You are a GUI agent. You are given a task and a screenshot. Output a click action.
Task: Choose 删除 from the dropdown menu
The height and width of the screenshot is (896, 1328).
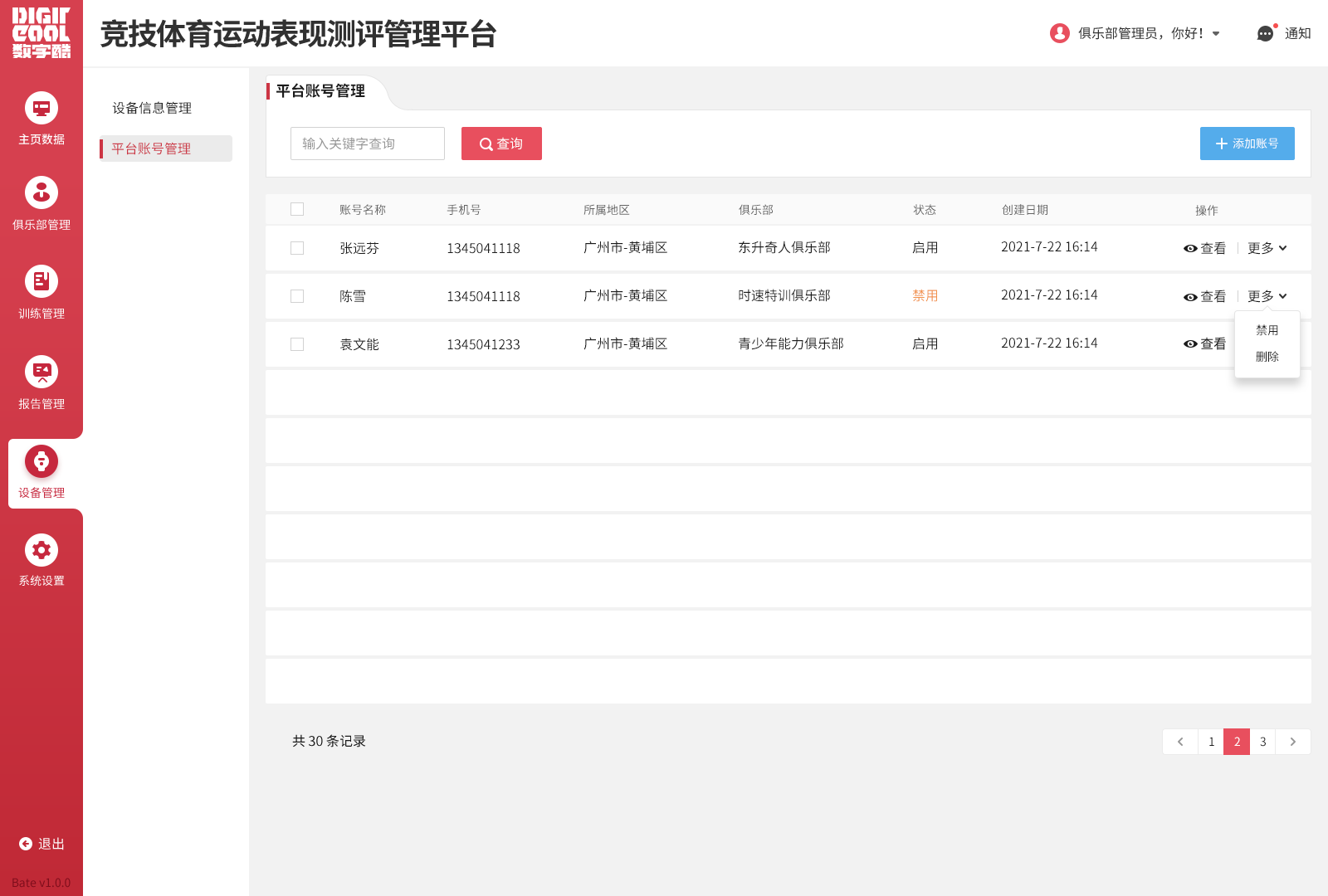pos(1267,357)
